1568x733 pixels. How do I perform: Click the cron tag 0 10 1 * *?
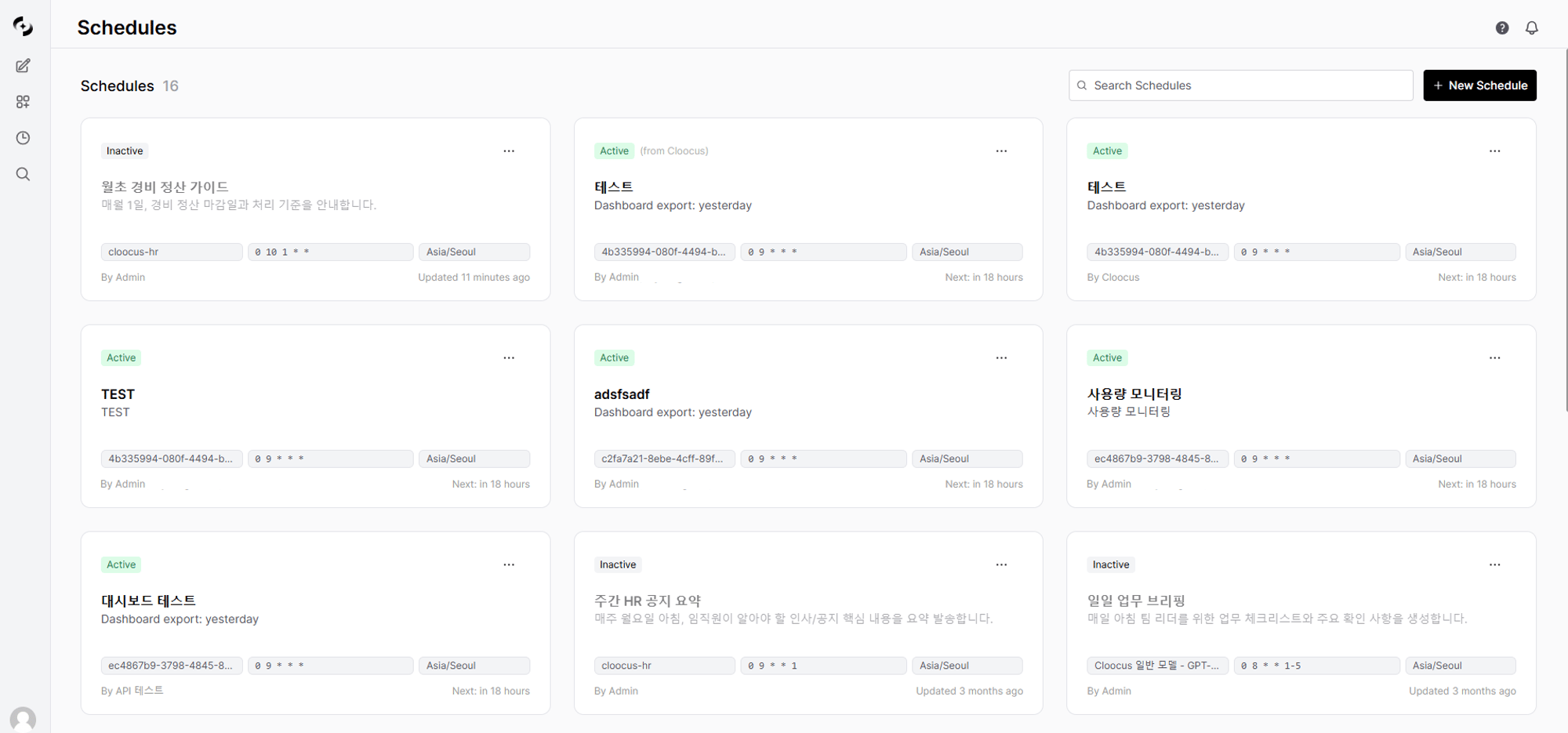(331, 252)
